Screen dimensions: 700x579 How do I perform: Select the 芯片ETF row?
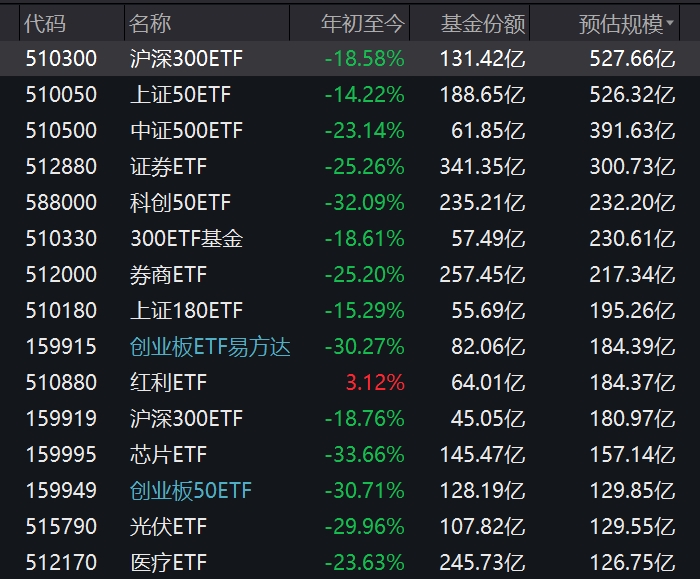tap(168, 455)
